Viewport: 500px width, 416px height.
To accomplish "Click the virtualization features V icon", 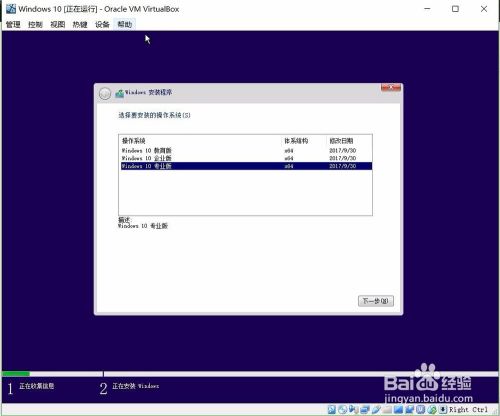I will click(x=421, y=409).
